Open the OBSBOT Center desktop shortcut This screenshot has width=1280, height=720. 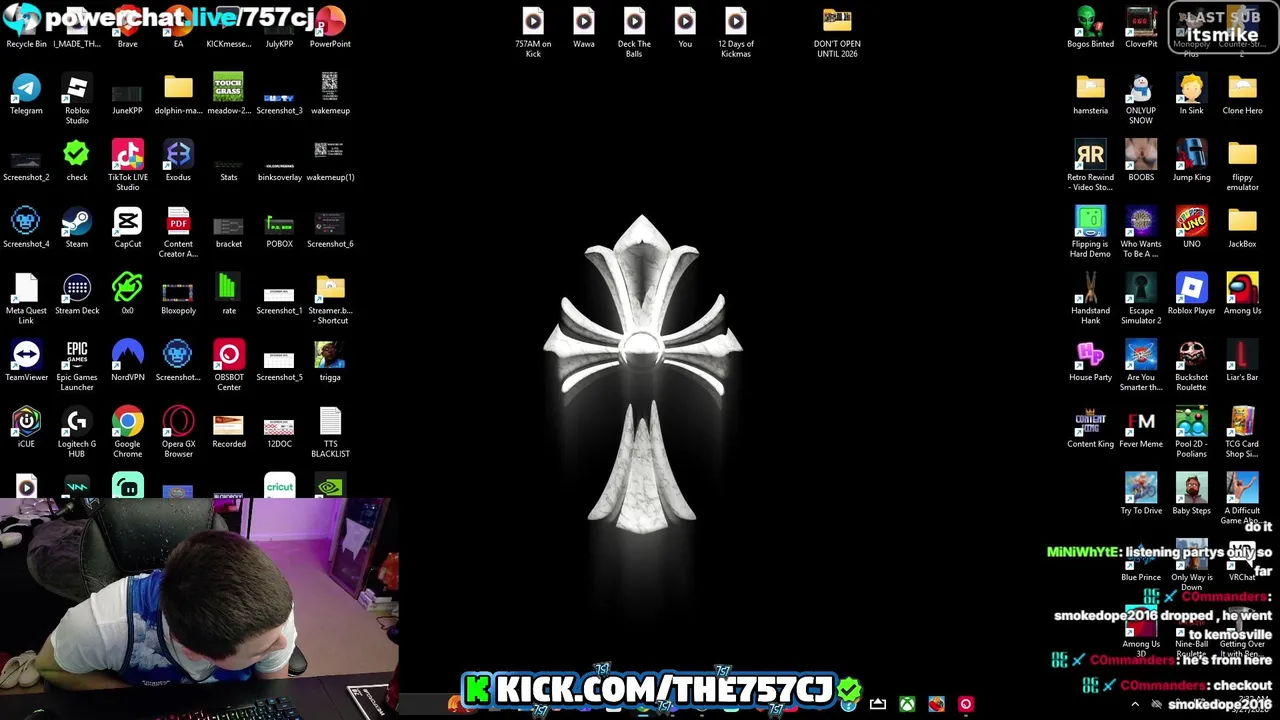[229, 366]
